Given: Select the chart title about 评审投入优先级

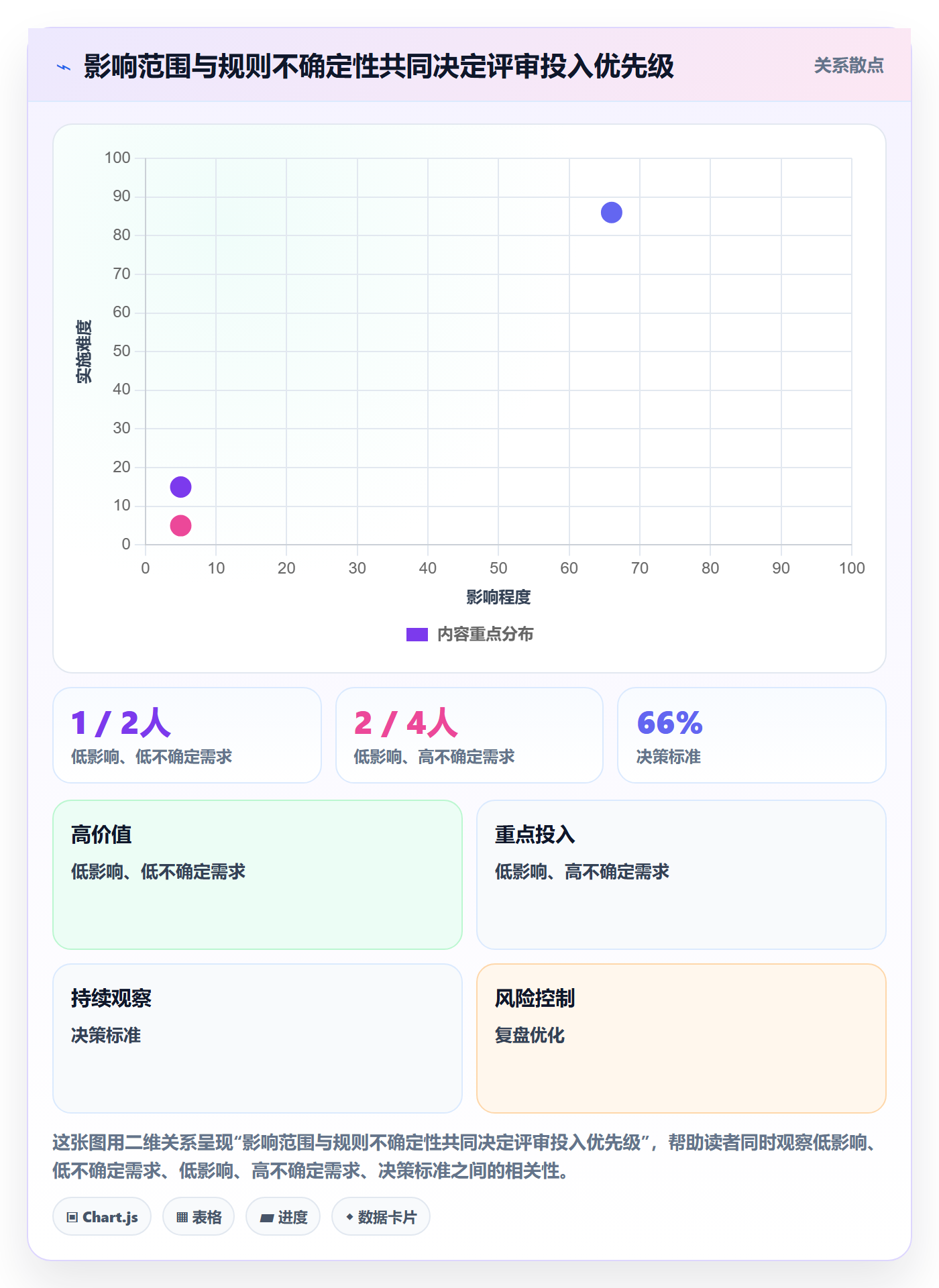Looking at the screenshot, I should point(378,66).
